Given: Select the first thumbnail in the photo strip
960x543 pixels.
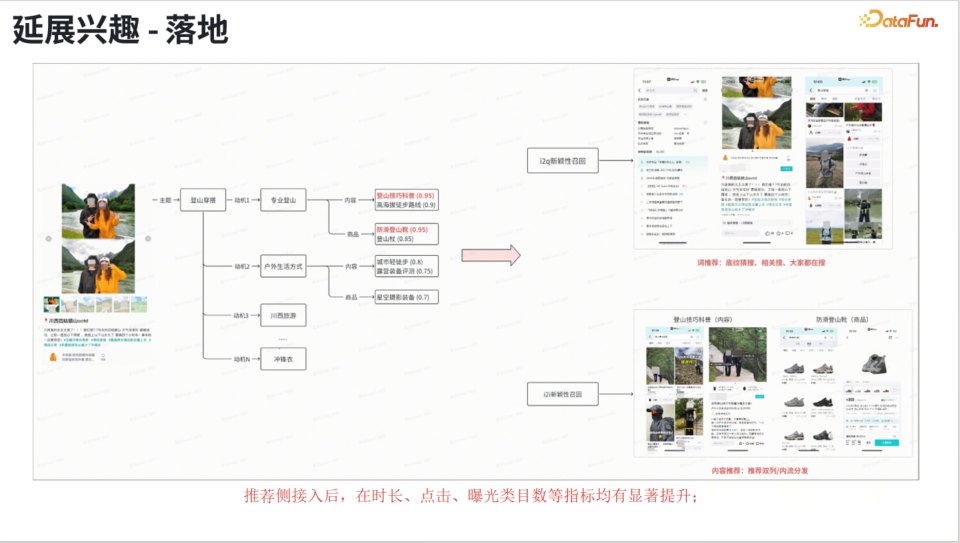Looking at the screenshot, I should tap(51, 304).
